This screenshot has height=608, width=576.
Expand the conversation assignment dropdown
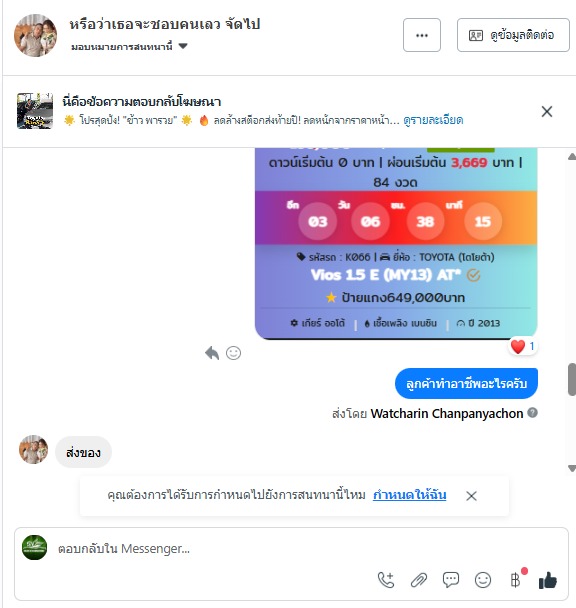tap(129, 47)
